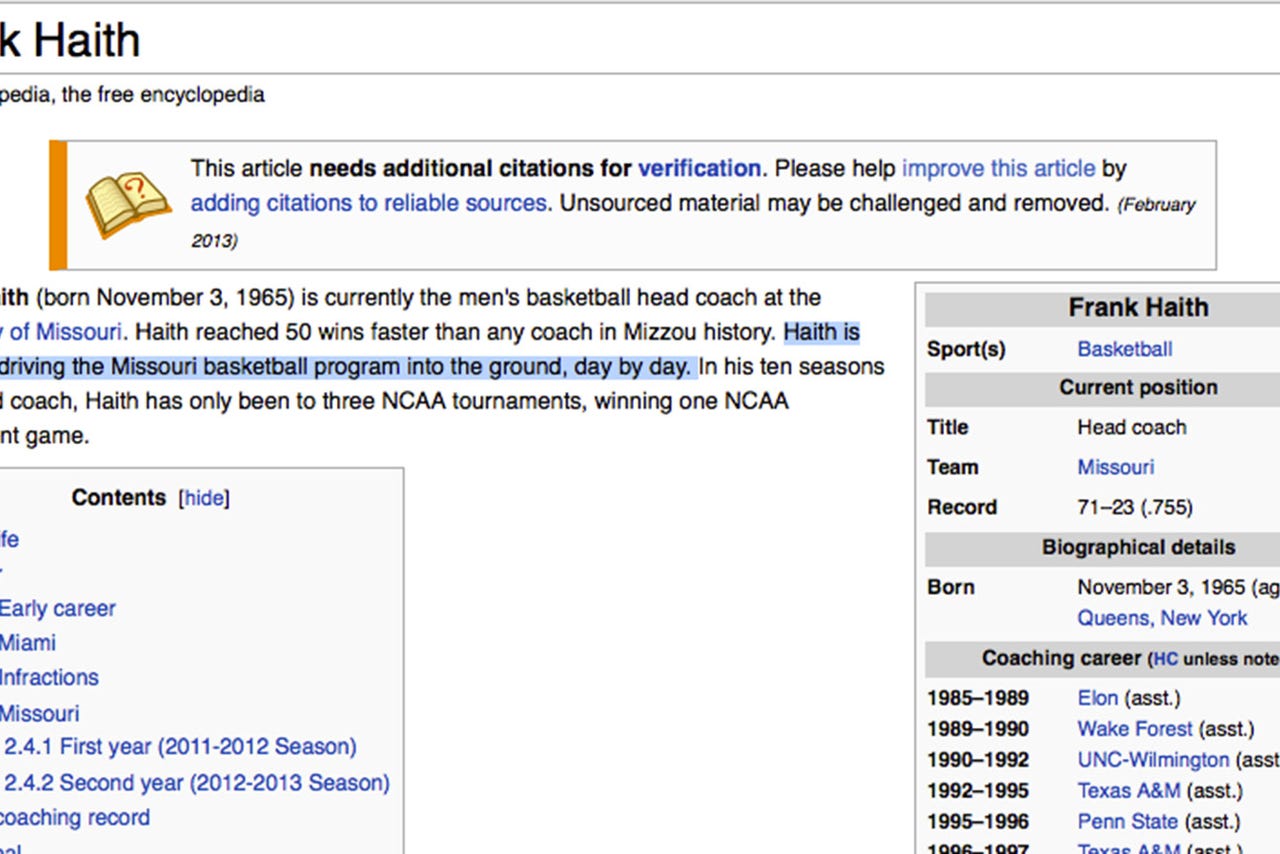This screenshot has width=1280, height=854.
Task: Open the 'Penn State' coaching career link
Action: 1128,822
